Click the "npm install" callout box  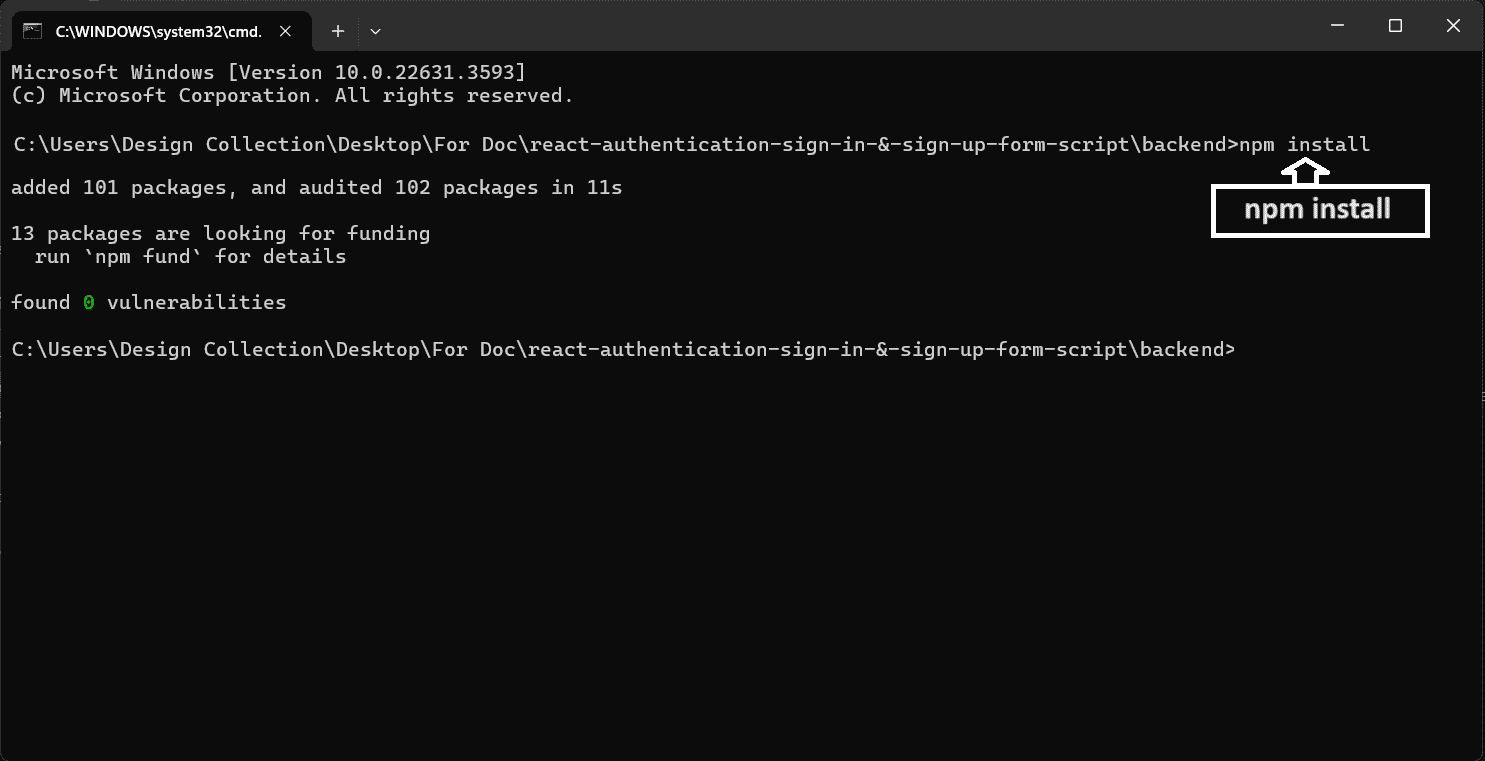pos(1320,210)
